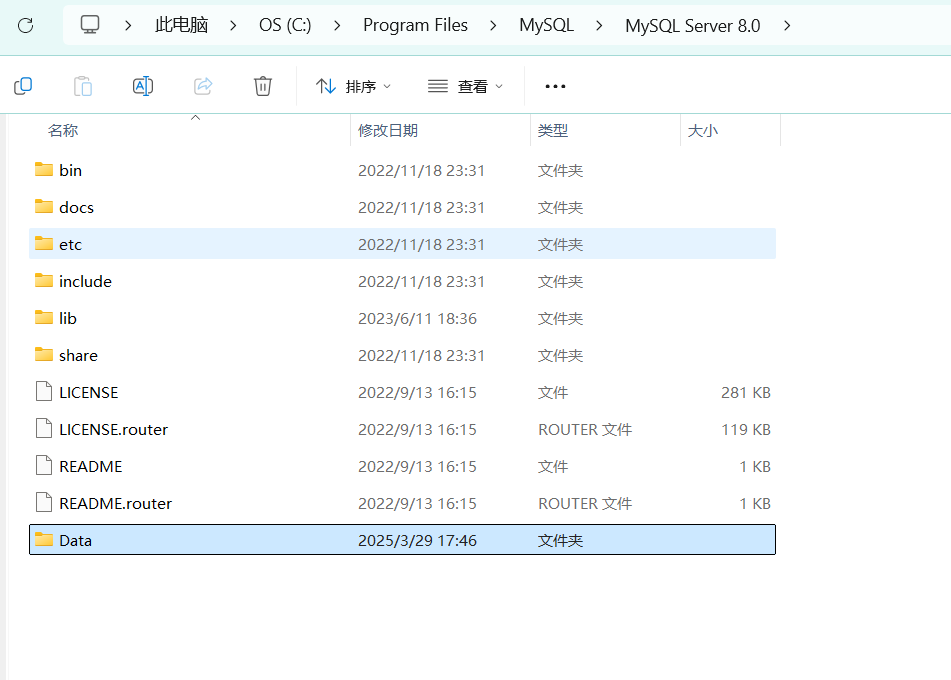Click lib's date 2023/6/11 18:36
This screenshot has width=951, height=680.
(417, 318)
